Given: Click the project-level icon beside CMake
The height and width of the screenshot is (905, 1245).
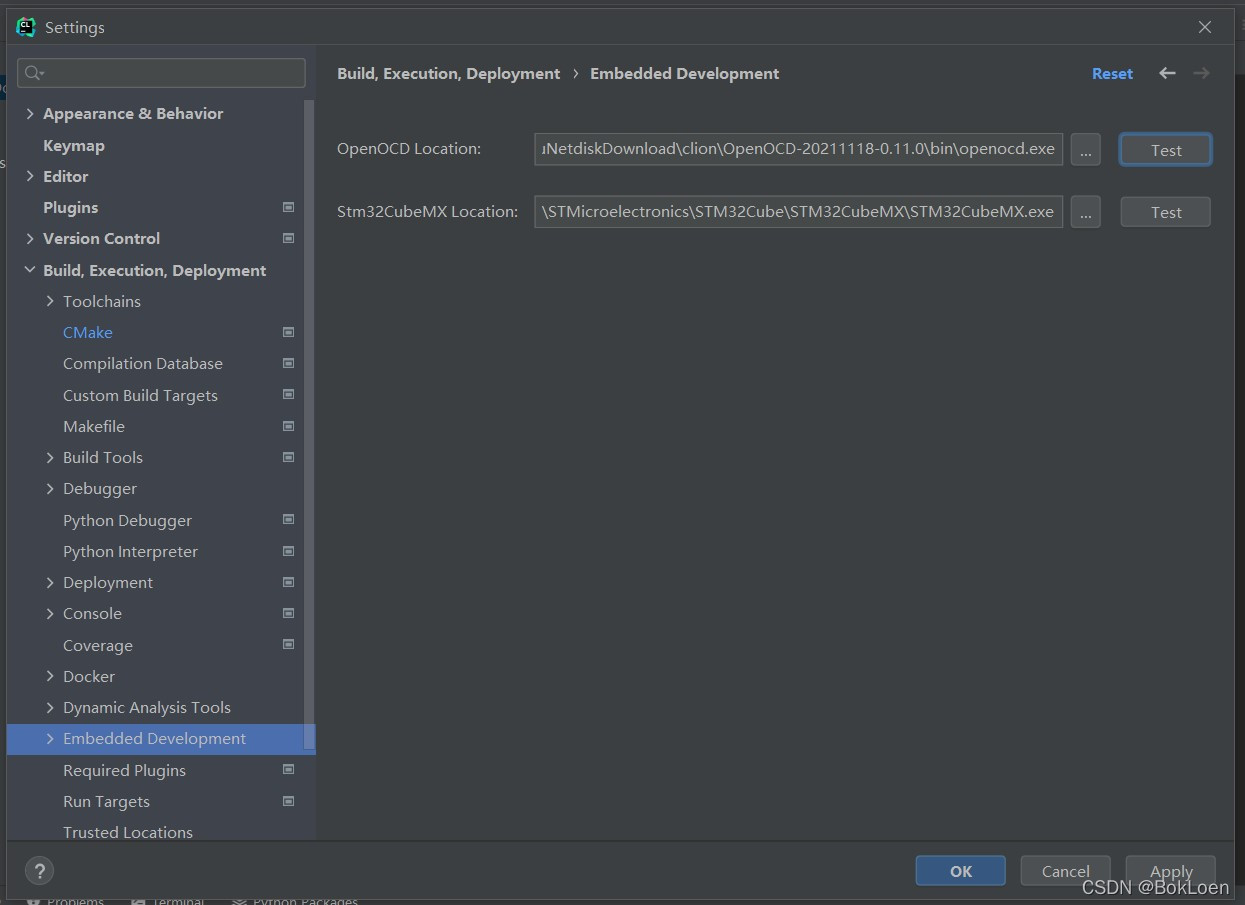Looking at the screenshot, I should [288, 332].
